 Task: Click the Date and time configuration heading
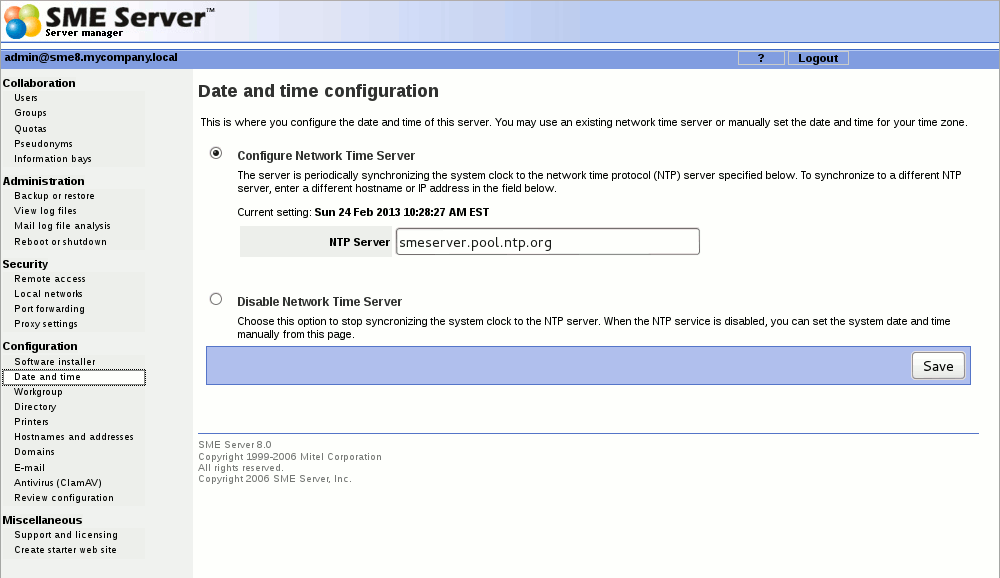coord(318,91)
